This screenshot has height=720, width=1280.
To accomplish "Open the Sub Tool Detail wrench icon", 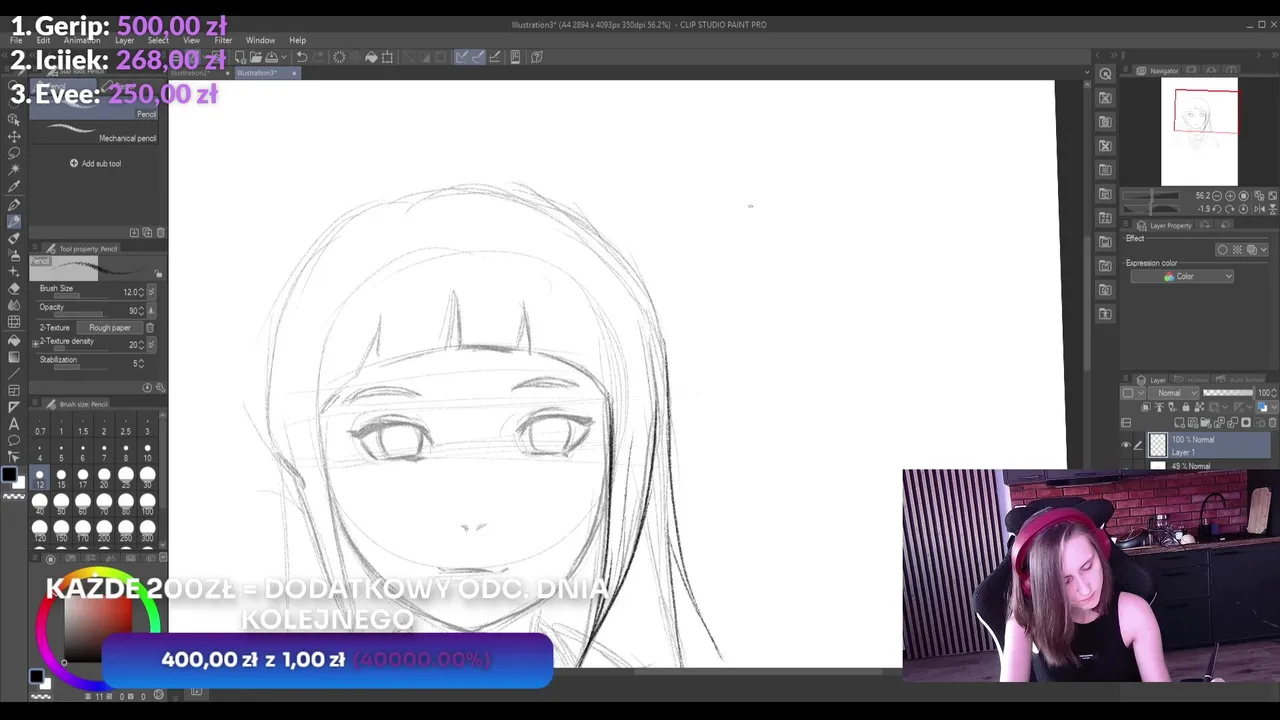I will coord(160,387).
